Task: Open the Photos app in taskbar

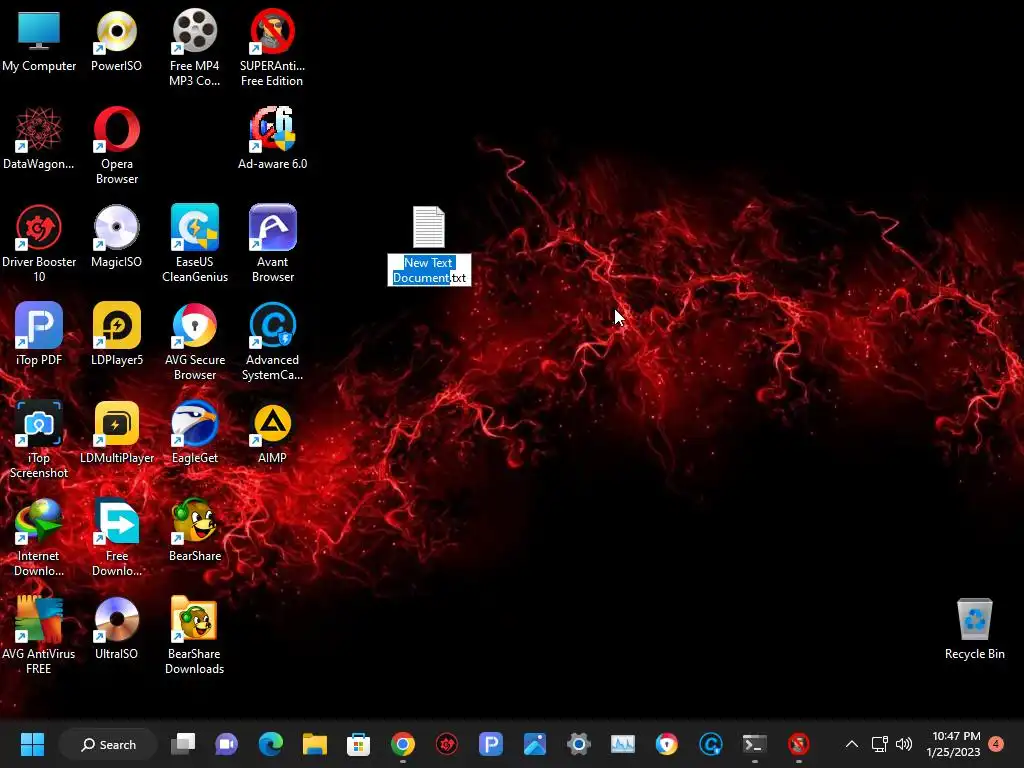Action: [535, 744]
